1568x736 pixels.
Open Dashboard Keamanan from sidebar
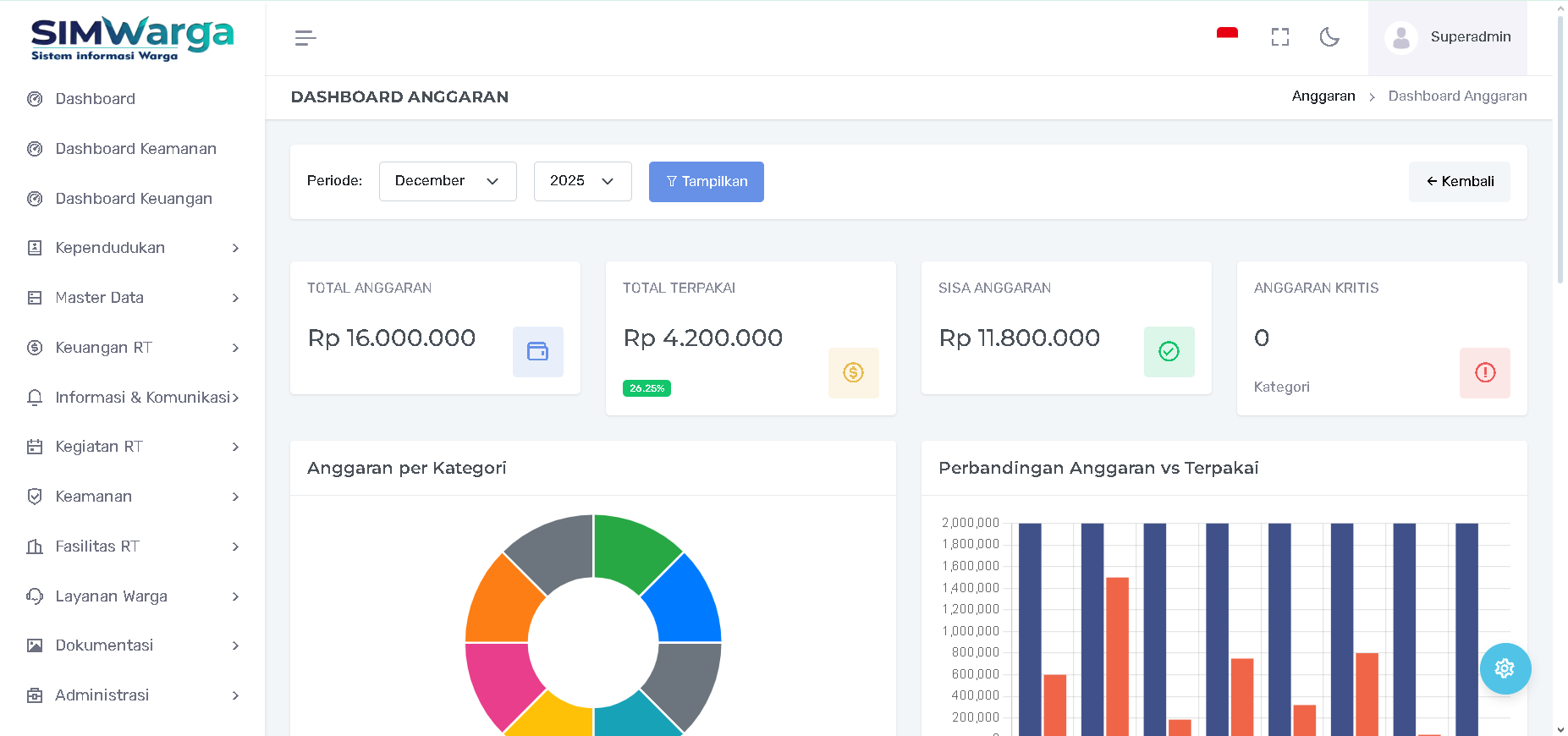pos(135,149)
